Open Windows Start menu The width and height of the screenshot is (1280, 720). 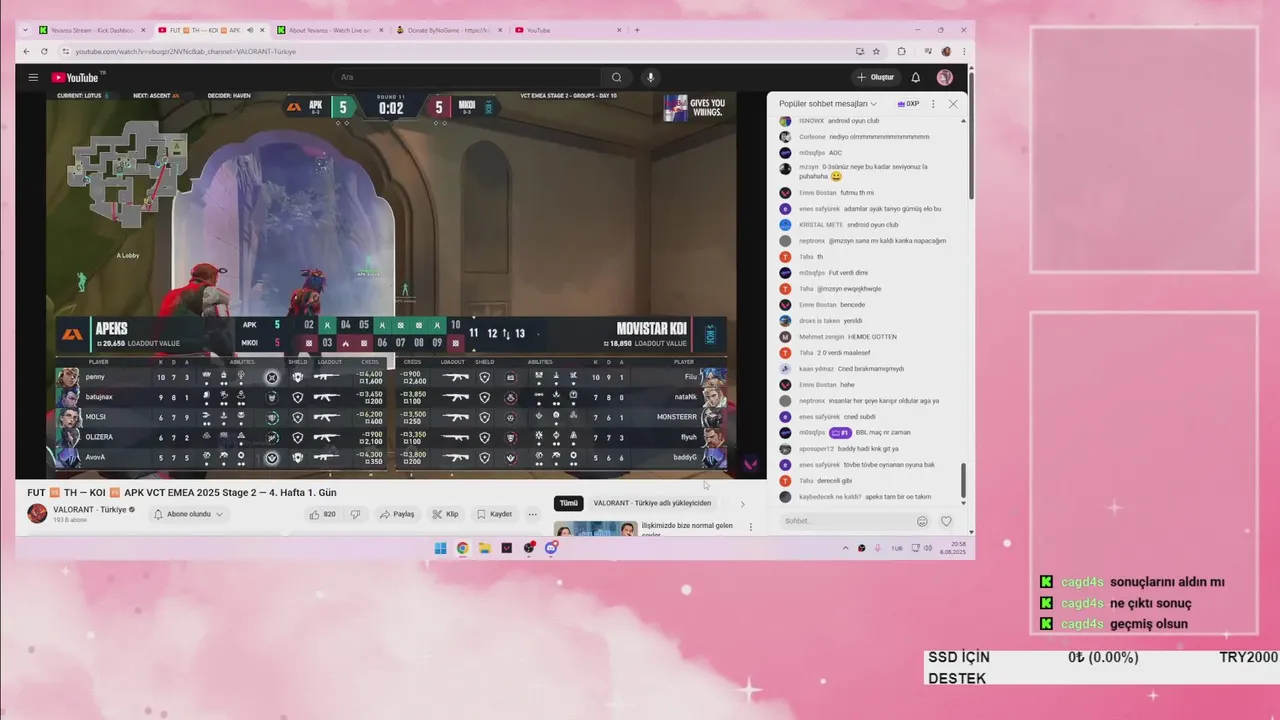(440, 548)
